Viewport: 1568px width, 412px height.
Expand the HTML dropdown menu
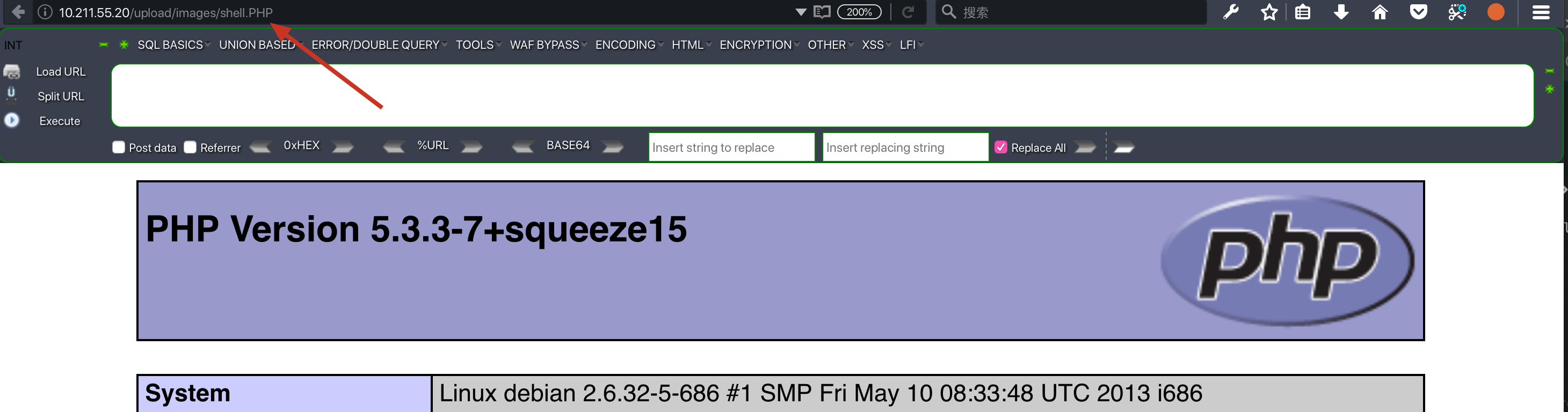pyautogui.click(x=691, y=45)
